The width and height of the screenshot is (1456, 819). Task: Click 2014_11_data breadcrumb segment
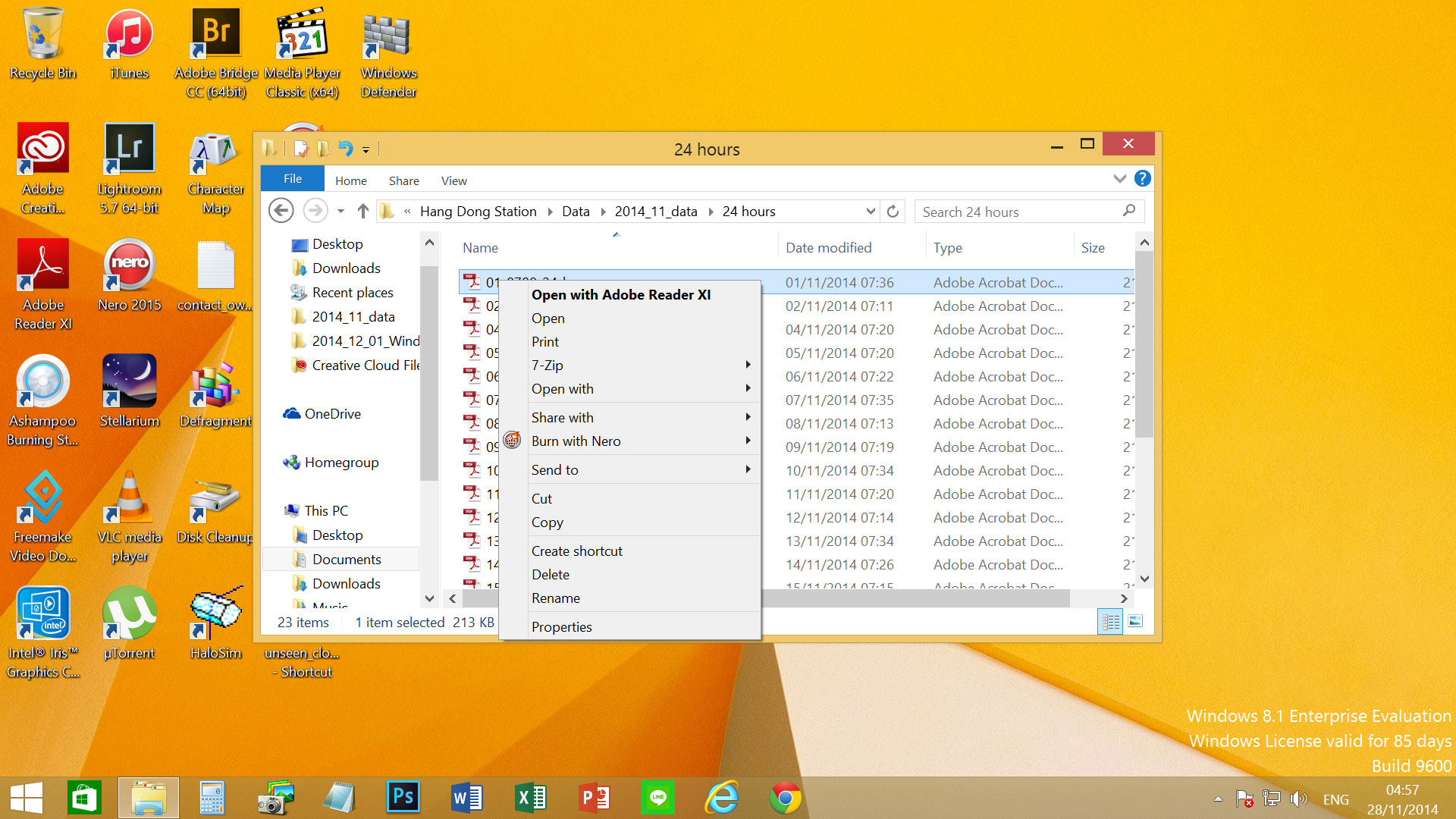tap(656, 212)
